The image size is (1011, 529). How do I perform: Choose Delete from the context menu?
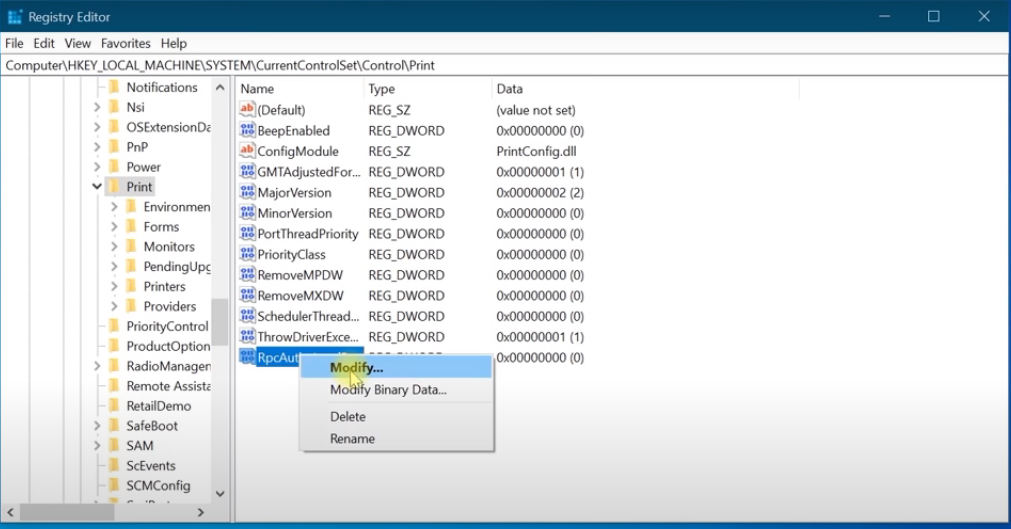point(396,417)
